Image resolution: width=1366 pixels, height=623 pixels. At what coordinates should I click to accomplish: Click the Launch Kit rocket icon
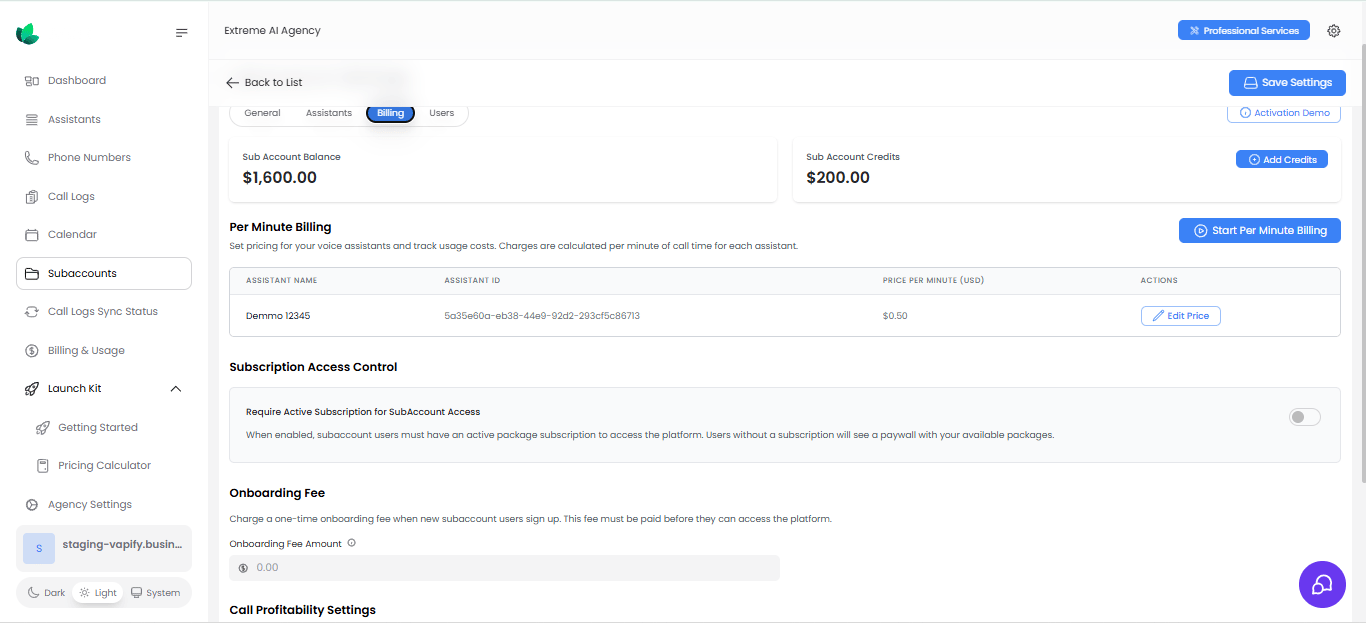32,389
